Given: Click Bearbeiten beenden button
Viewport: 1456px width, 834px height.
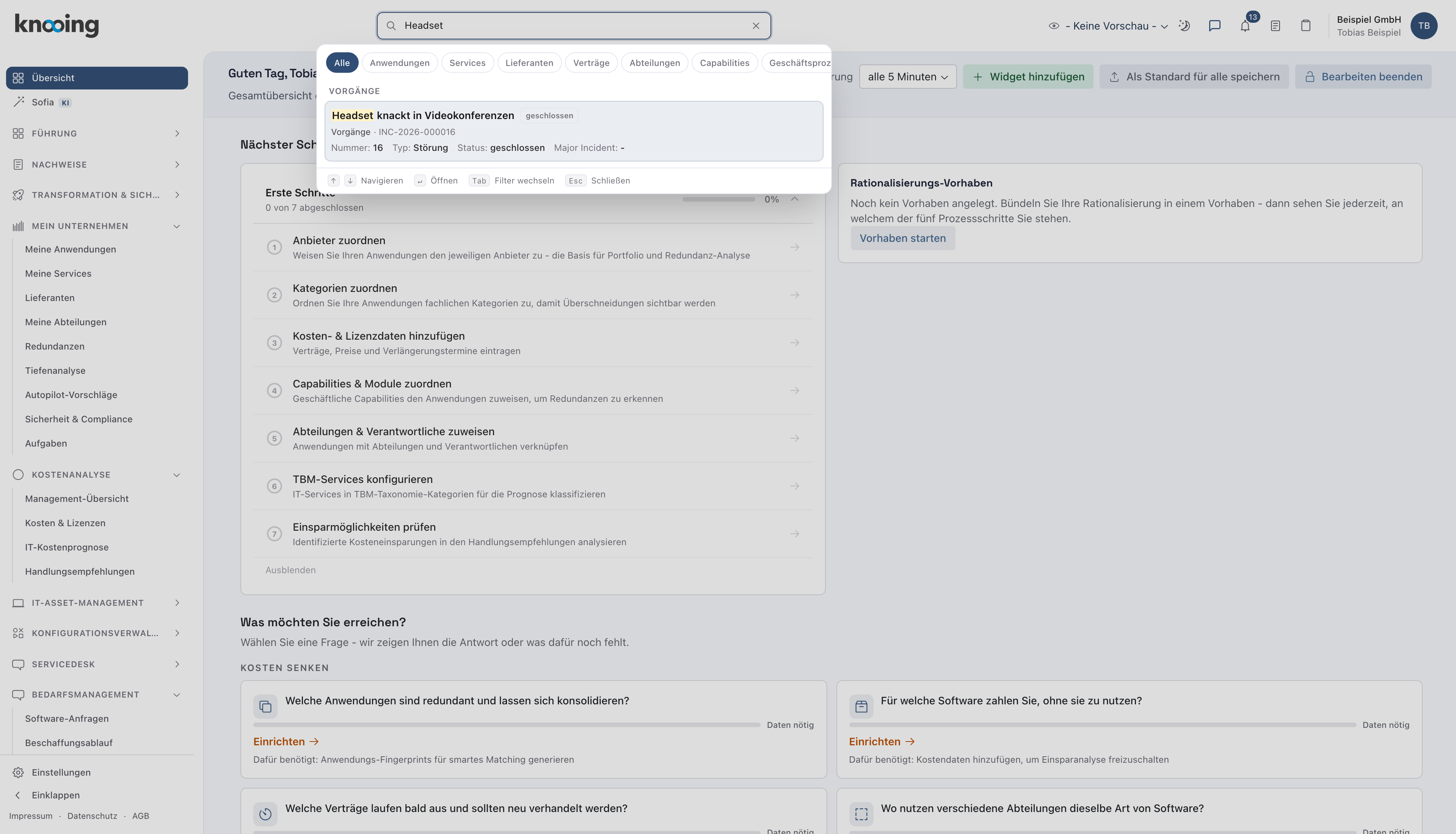Looking at the screenshot, I should [1363, 77].
